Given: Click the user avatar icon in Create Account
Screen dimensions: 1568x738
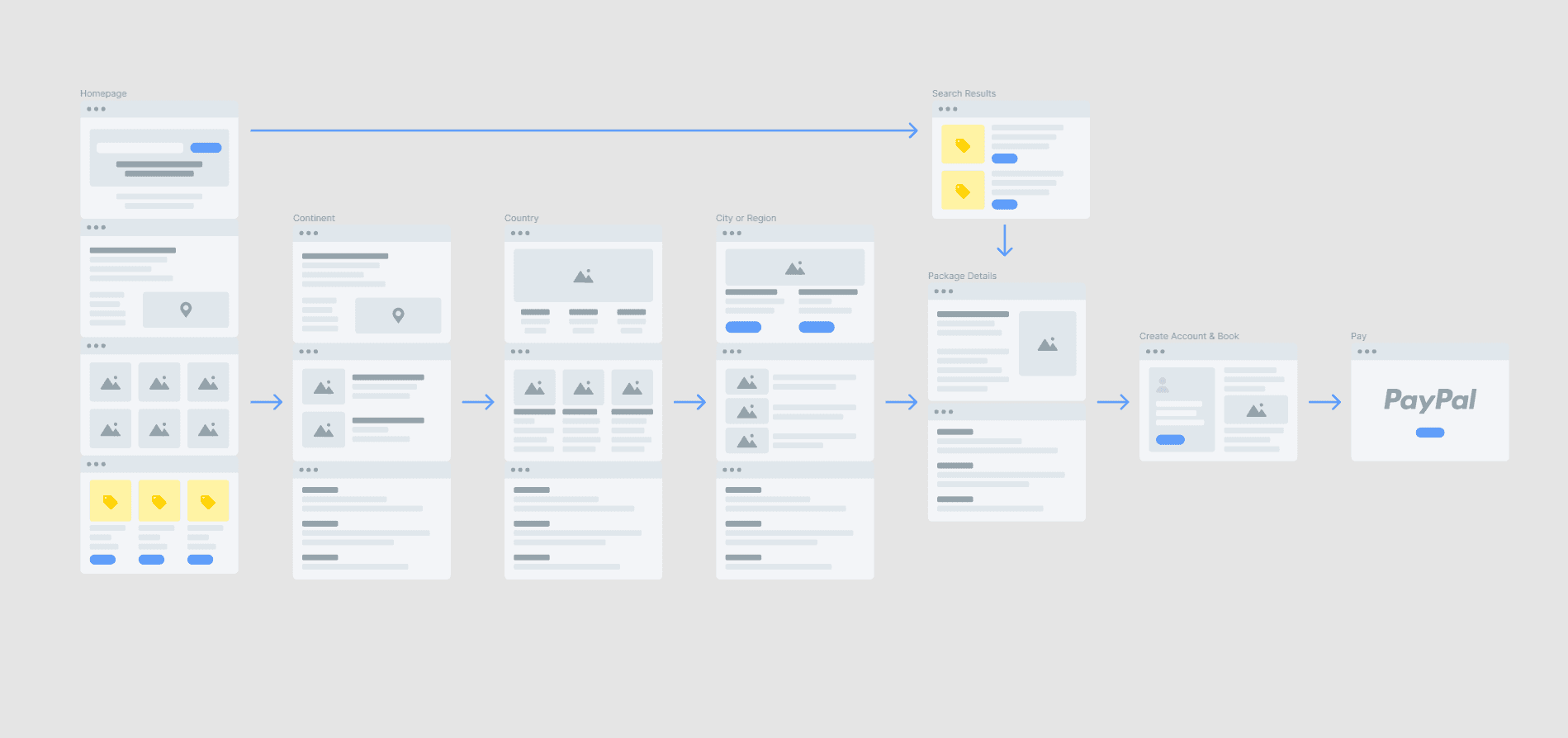Looking at the screenshot, I should 1163,385.
